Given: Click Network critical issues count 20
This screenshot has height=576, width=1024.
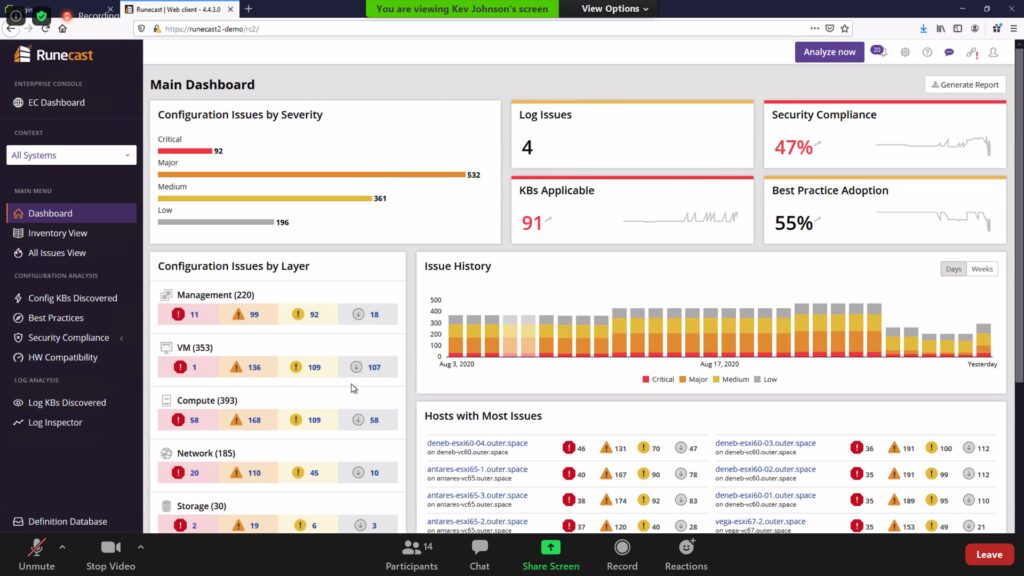Looking at the screenshot, I should point(186,473).
